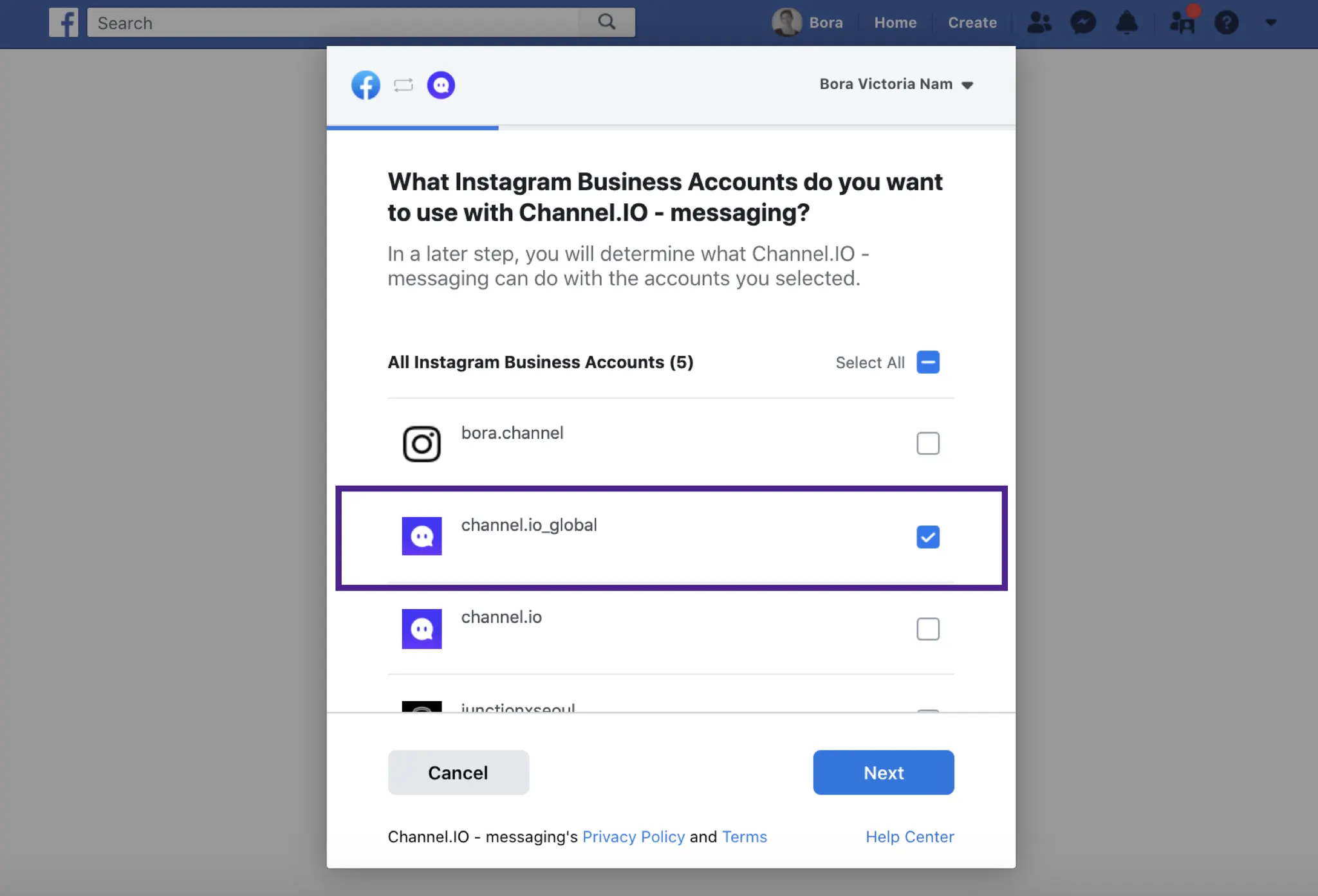Toggle the Select All checkbox
Viewport: 1318px width, 896px height.
tap(927, 362)
